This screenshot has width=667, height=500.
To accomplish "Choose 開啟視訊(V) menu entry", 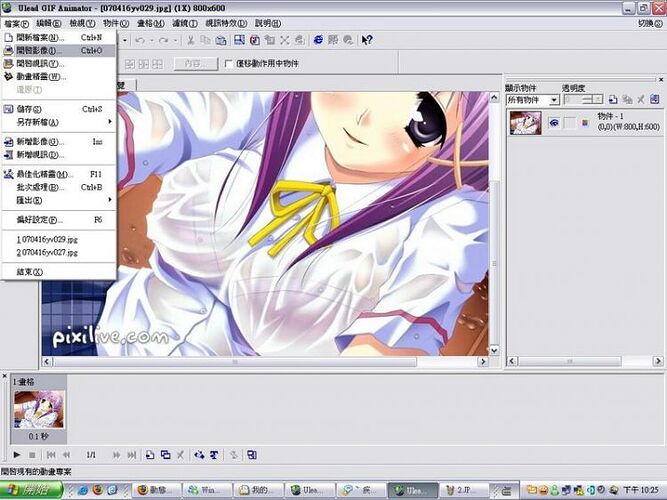I will pyautogui.click(x=59, y=64).
